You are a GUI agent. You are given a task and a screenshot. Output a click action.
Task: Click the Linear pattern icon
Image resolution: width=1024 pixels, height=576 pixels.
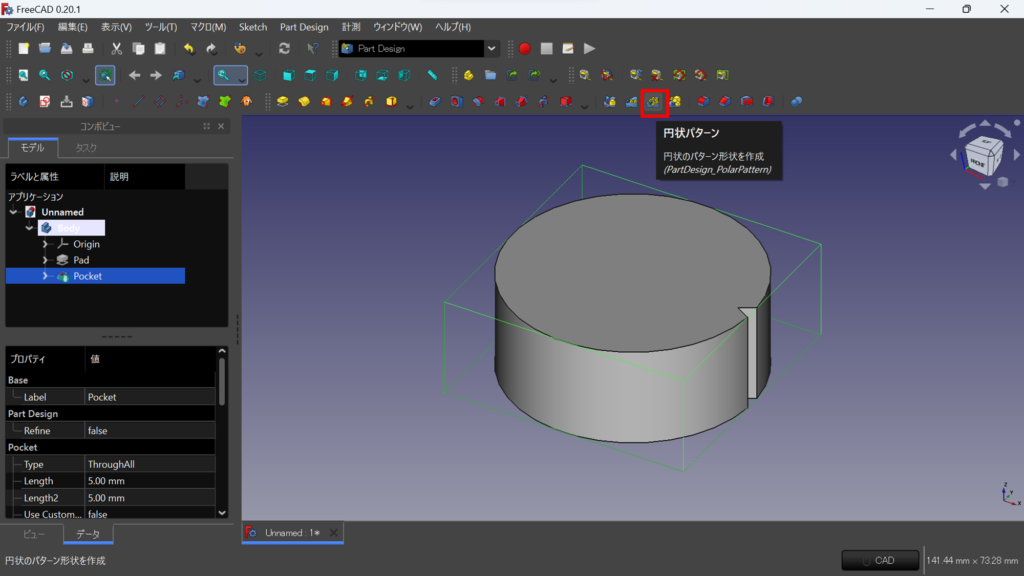[632, 101]
